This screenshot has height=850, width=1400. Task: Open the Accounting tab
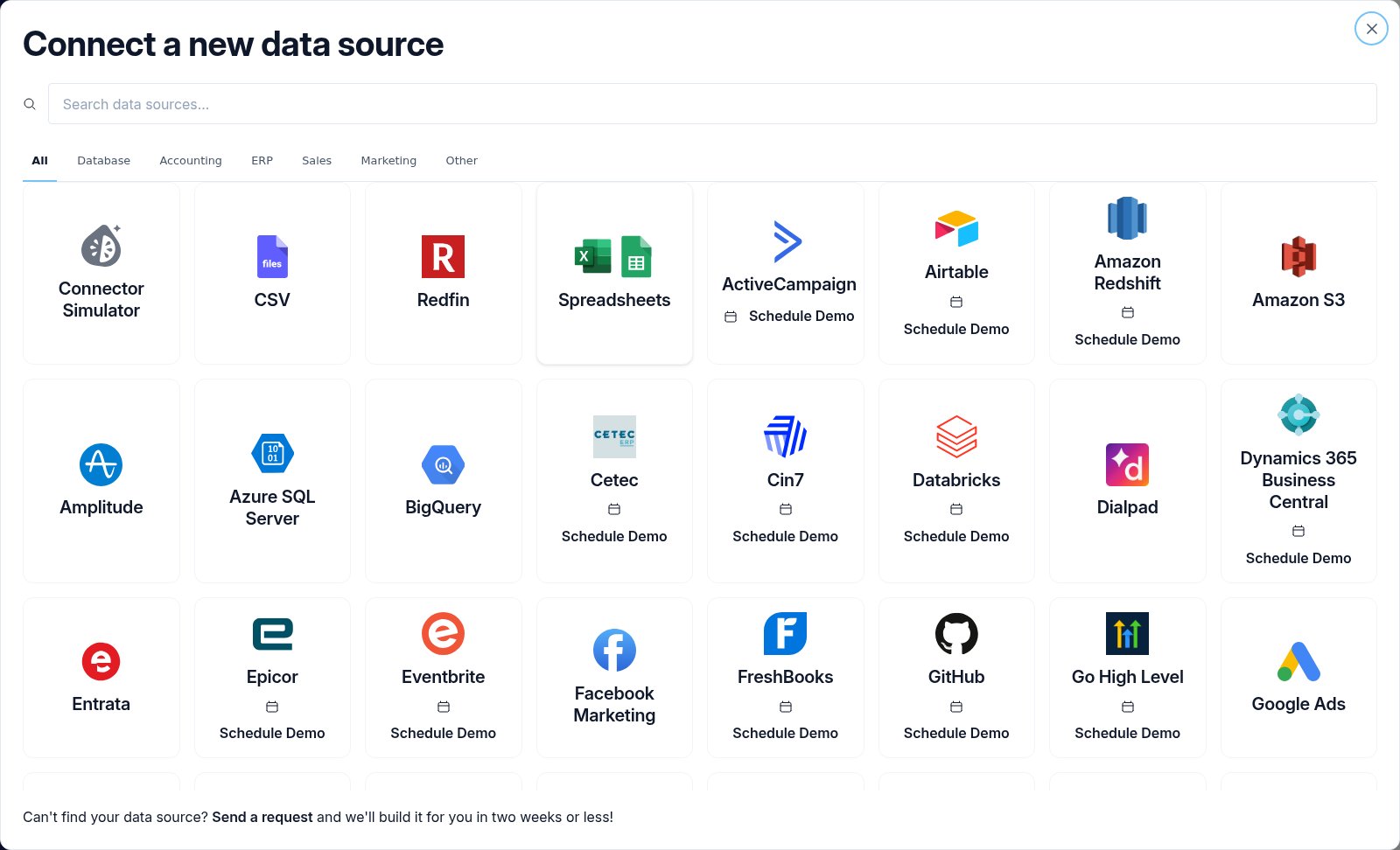pos(191,161)
